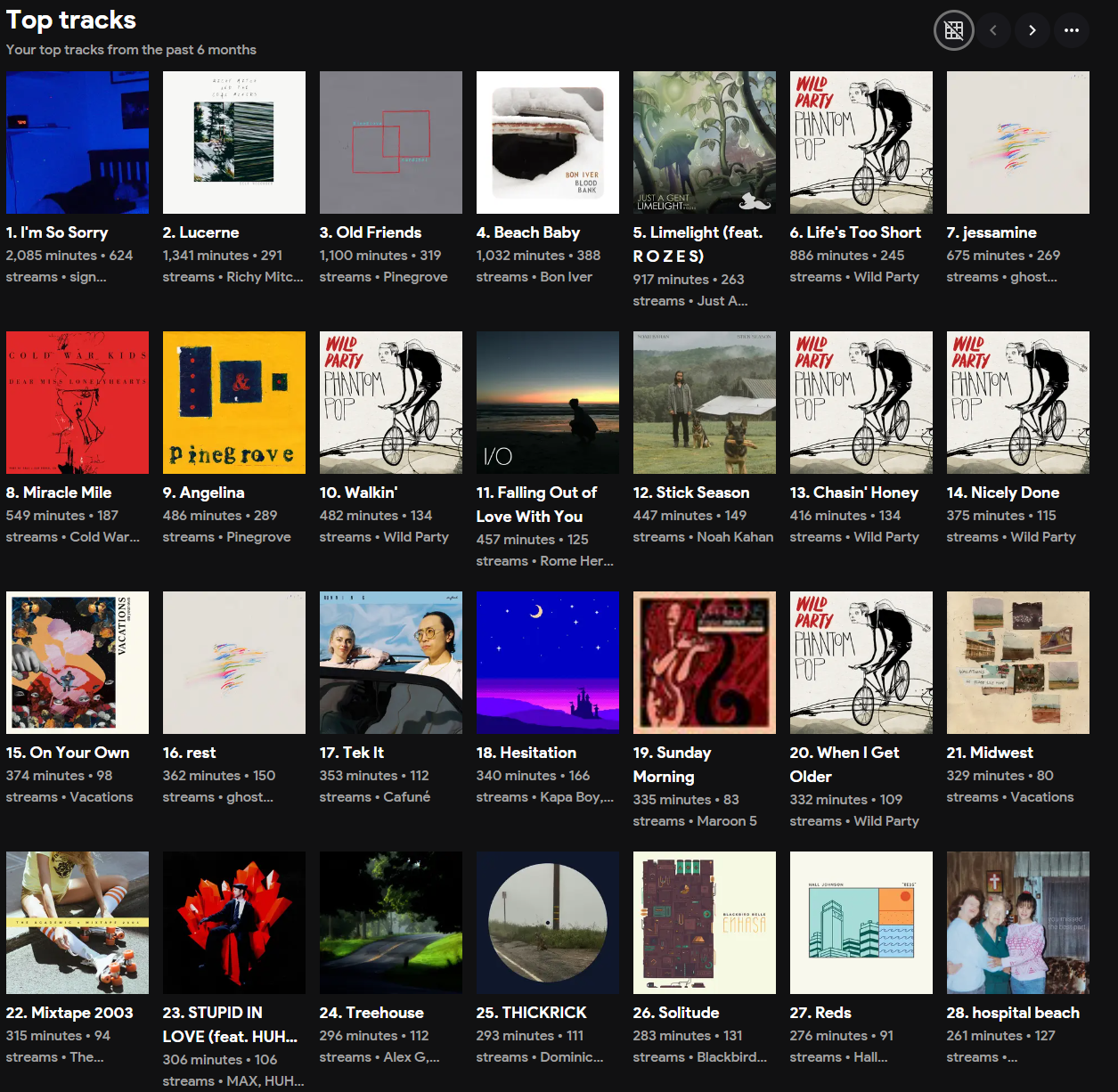This screenshot has width=1118, height=1092.
Task: Click Walkin' stats 482 minutes • 134 streams
Action: pyautogui.click(x=384, y=526)
